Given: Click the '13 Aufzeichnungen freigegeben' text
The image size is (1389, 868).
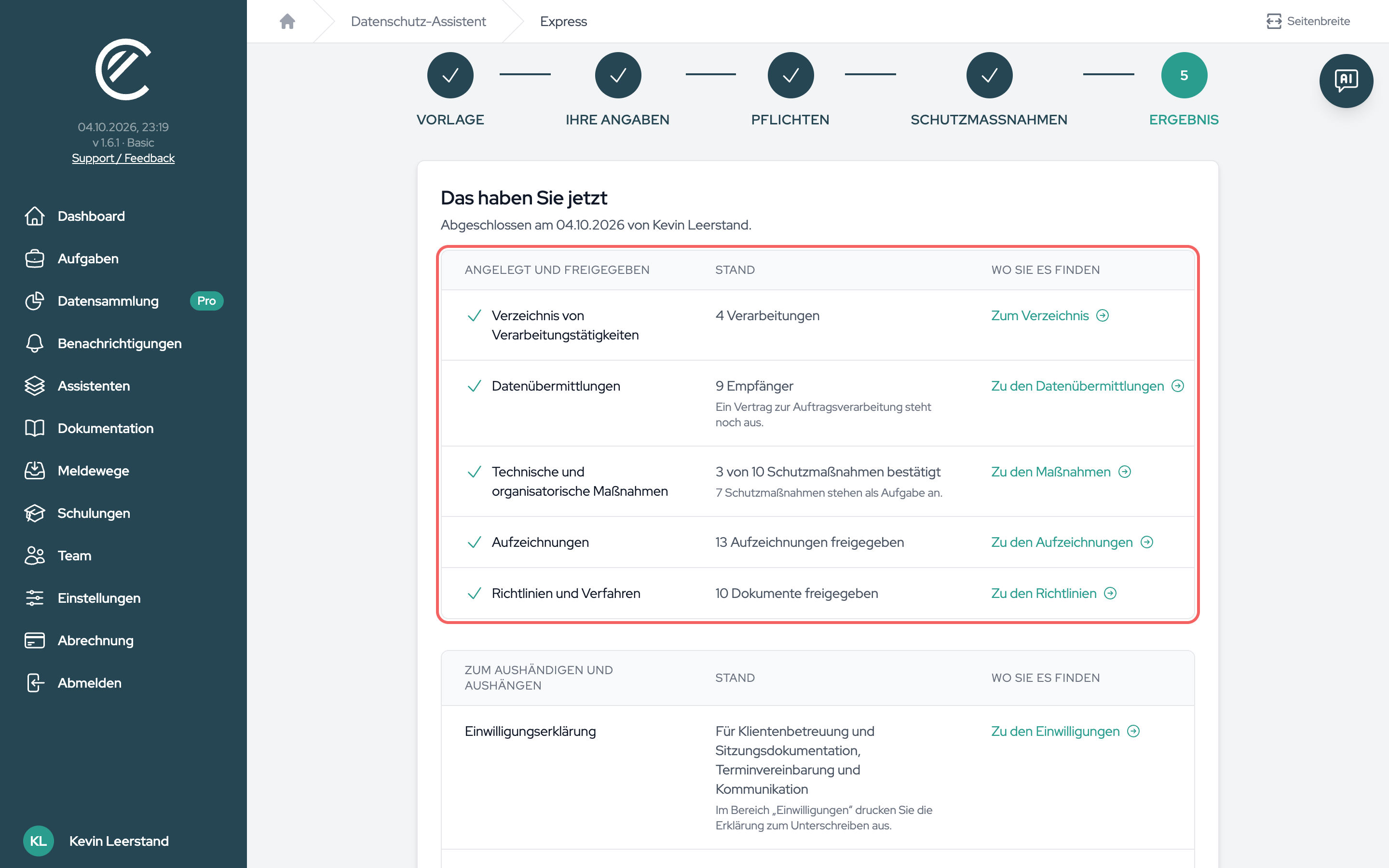Looking at the screenshot, I should click(809, 542).
